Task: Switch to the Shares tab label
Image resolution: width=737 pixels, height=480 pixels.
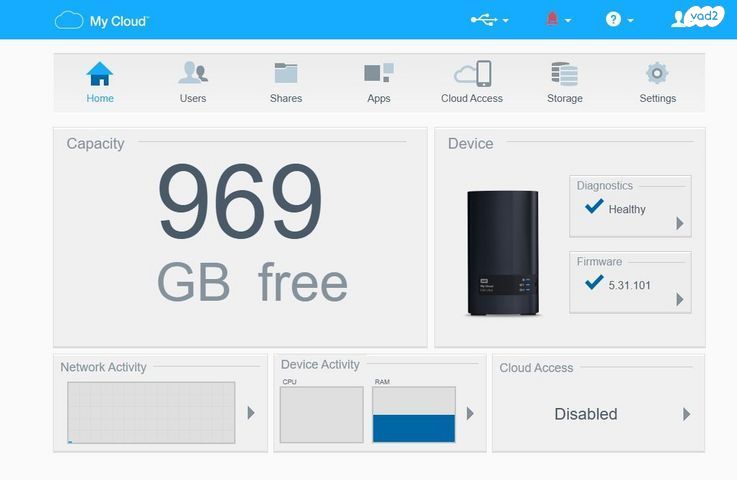Action: [x=286, y=98]
